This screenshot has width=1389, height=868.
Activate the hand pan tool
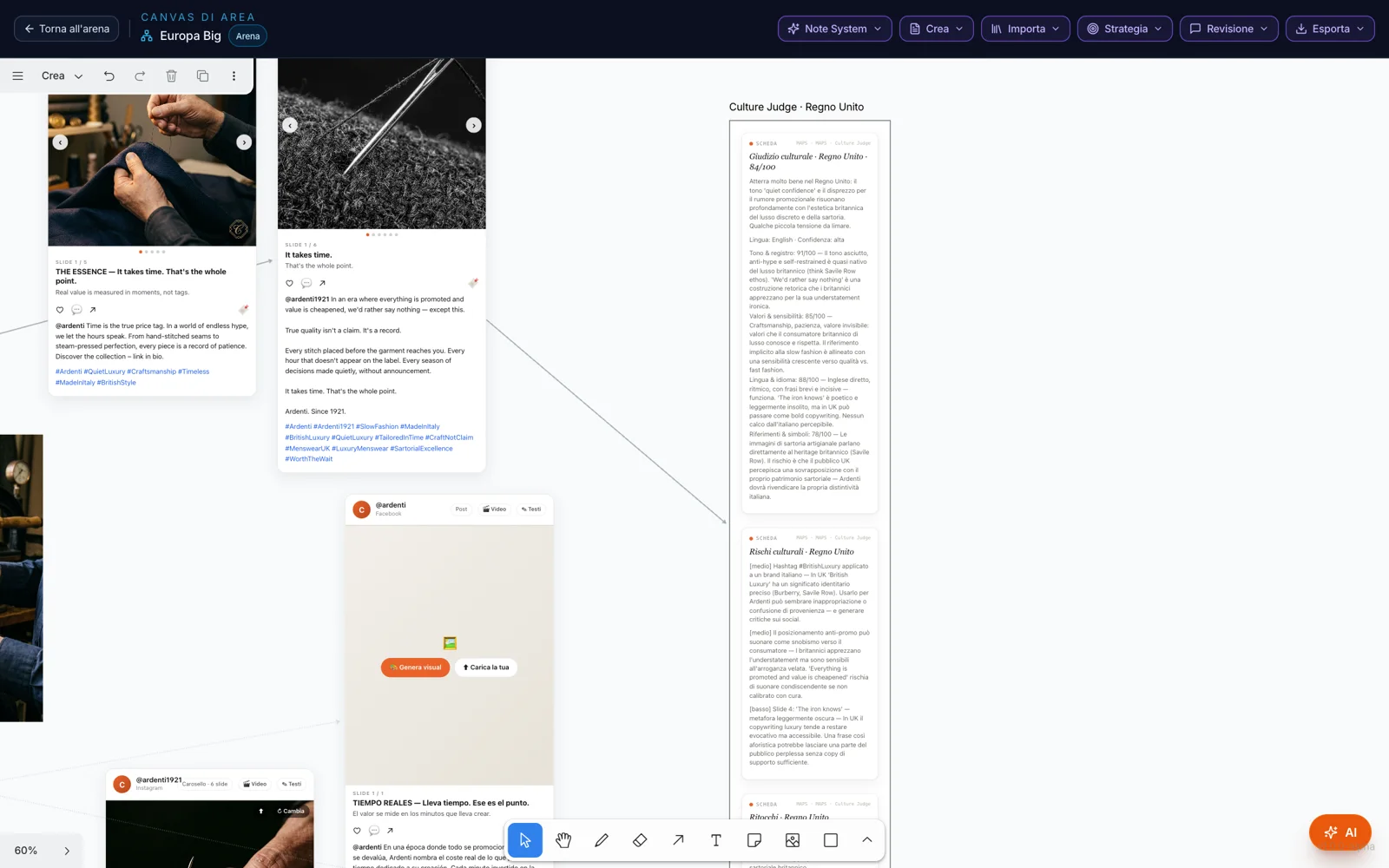(563, 840)
